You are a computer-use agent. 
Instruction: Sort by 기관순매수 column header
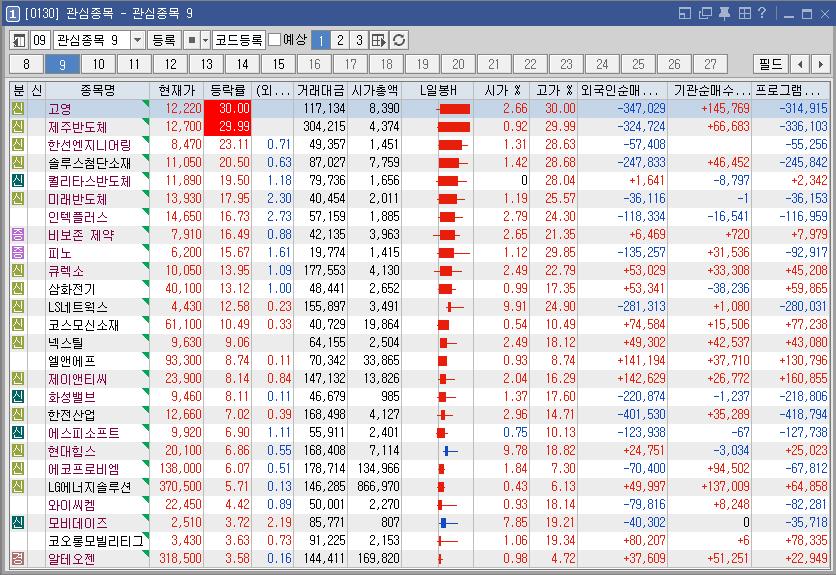[x=710, y=90]
